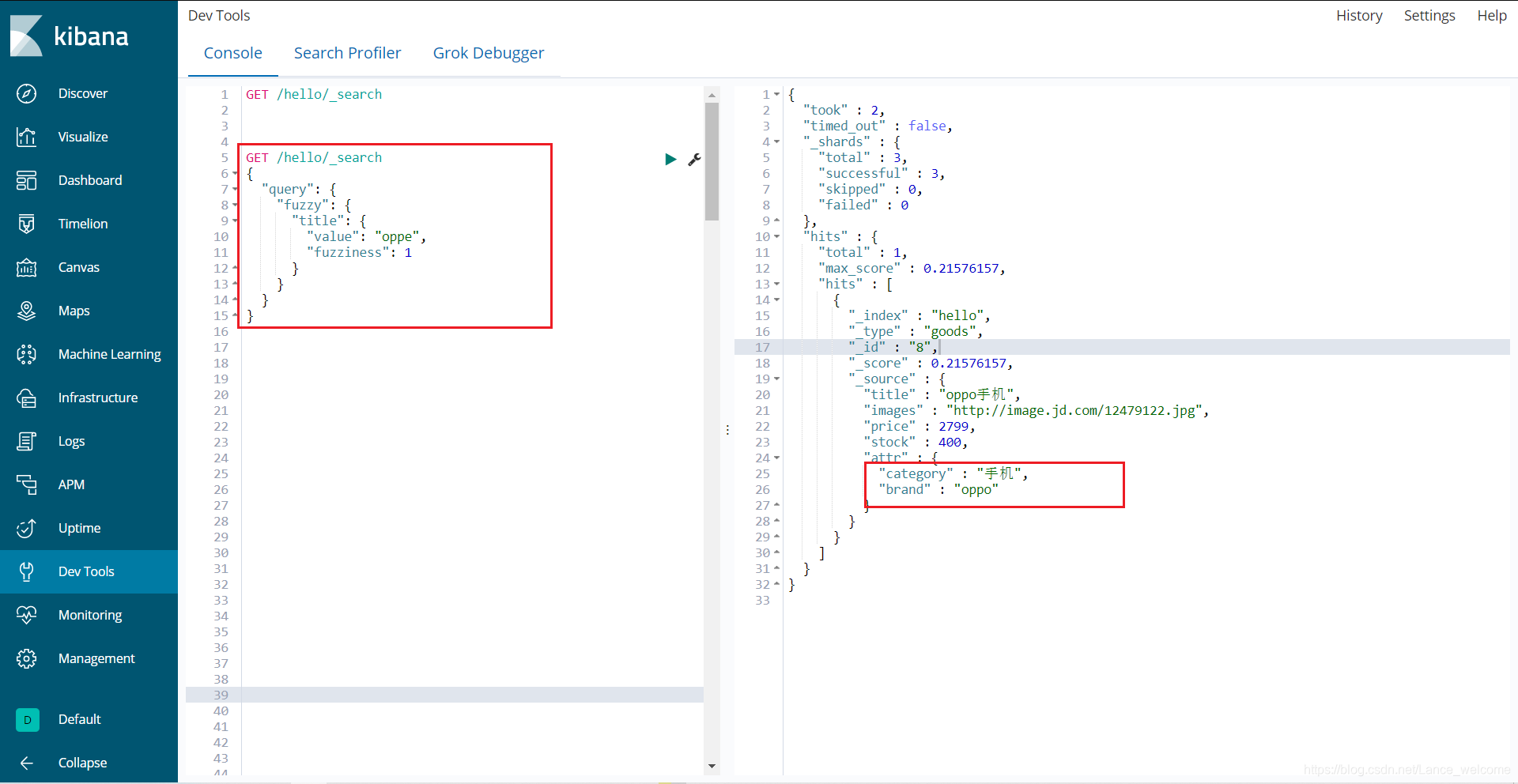The image size is (1518, 784).
Task: Click "brand" : "oppo" output line
Action: click(x=938, y=489)
